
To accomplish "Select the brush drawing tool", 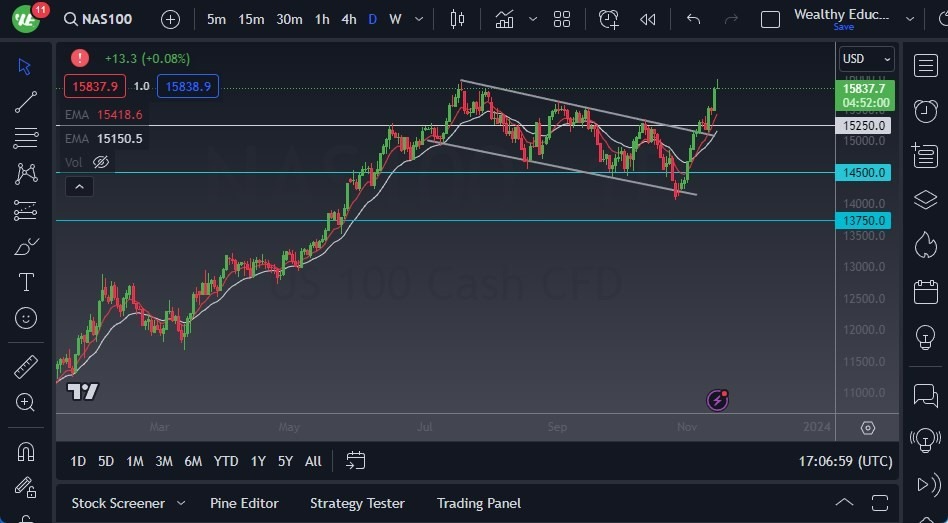I will [x=26, y=247].
